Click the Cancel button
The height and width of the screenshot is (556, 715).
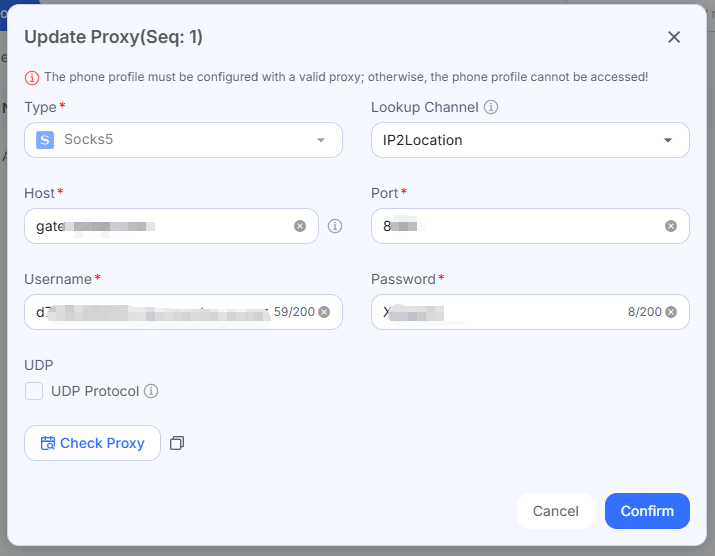(x=555, y=511)
